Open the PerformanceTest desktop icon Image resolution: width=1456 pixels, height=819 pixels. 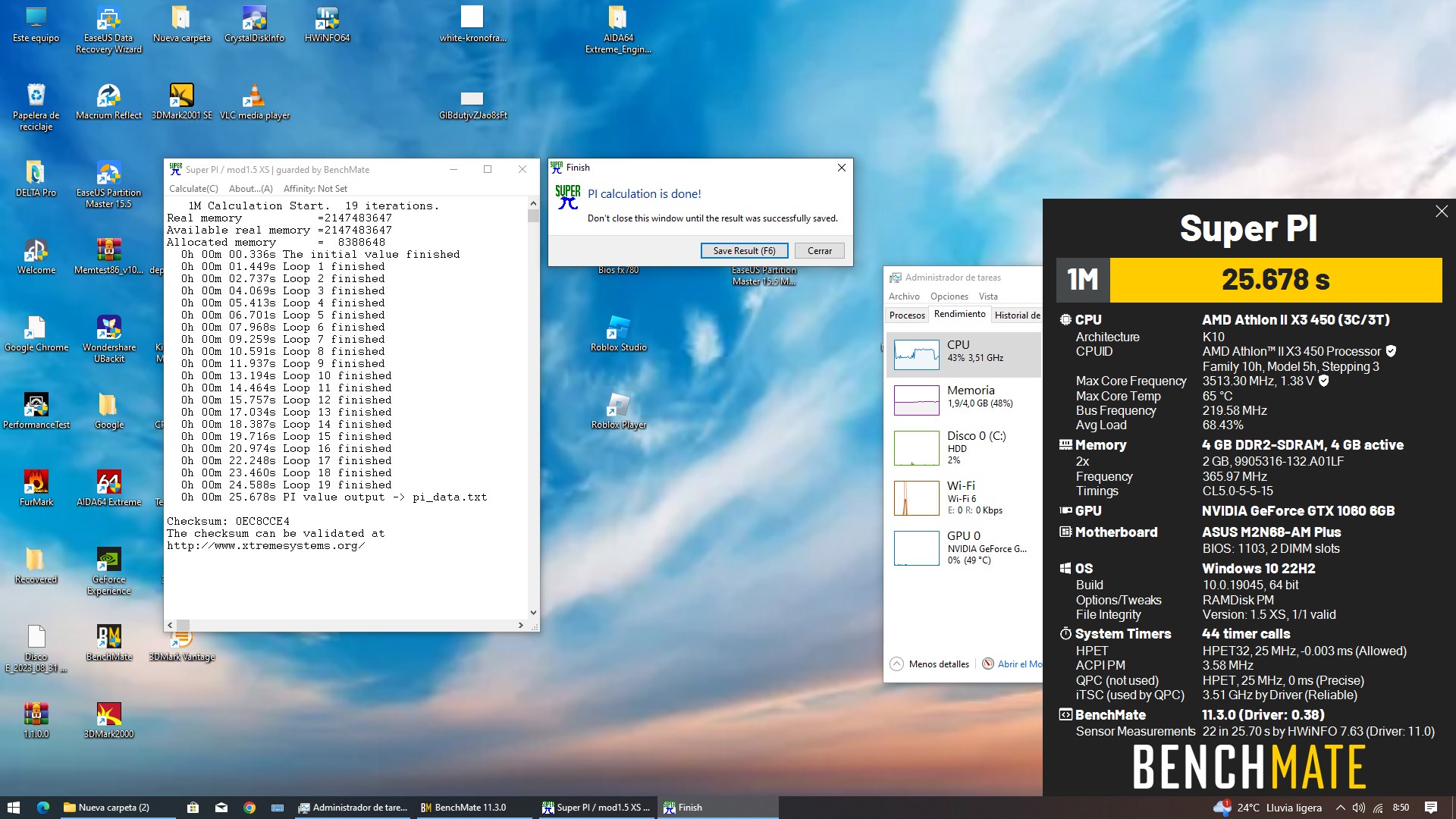click(x=36, y=410)
